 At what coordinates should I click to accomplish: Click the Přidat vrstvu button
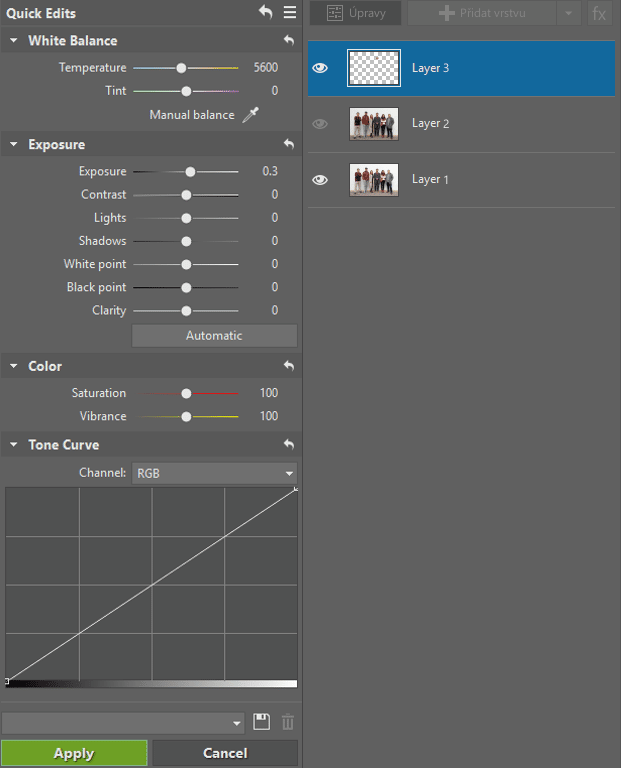click(482, 13)
